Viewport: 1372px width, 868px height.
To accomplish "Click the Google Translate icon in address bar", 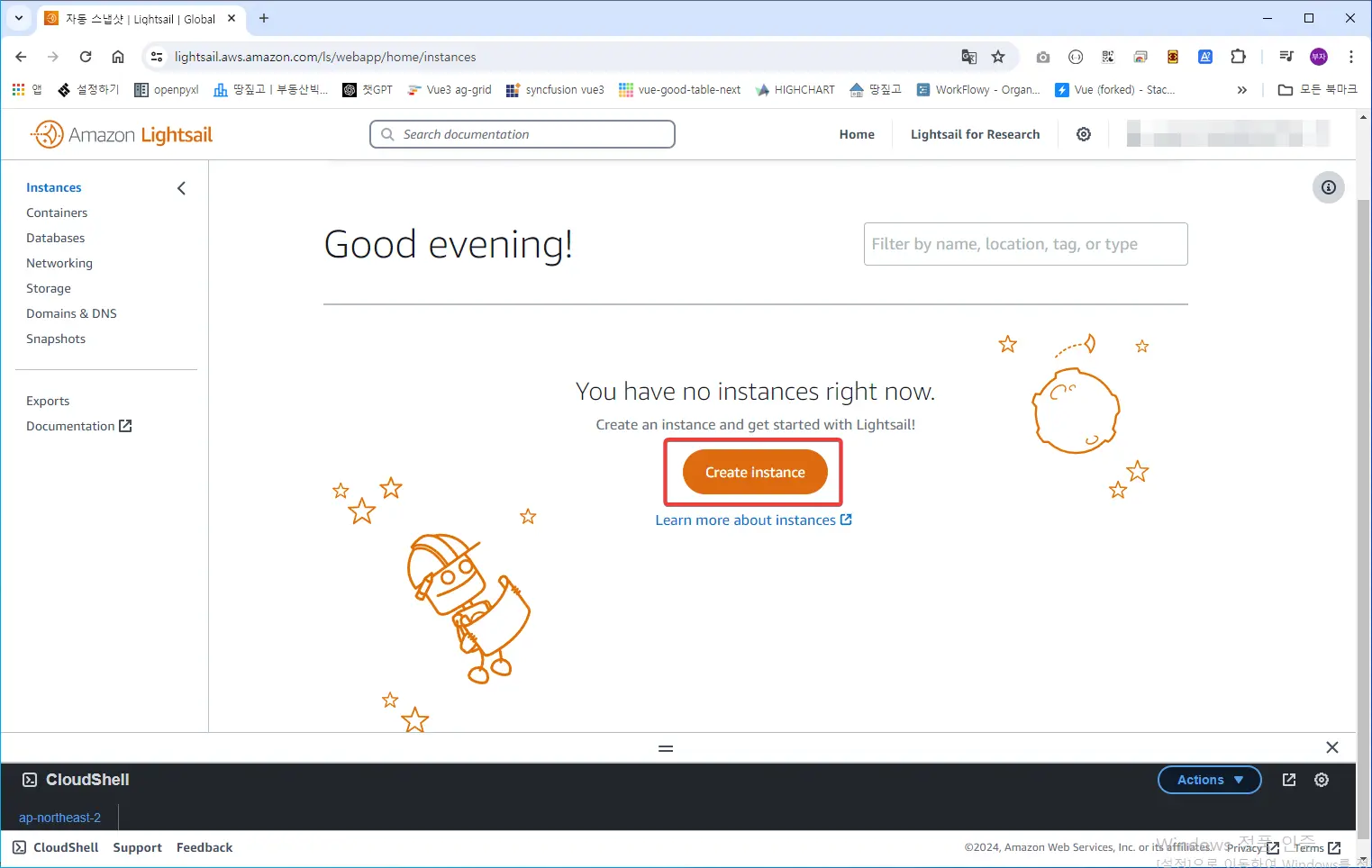I will pos(968,56).
